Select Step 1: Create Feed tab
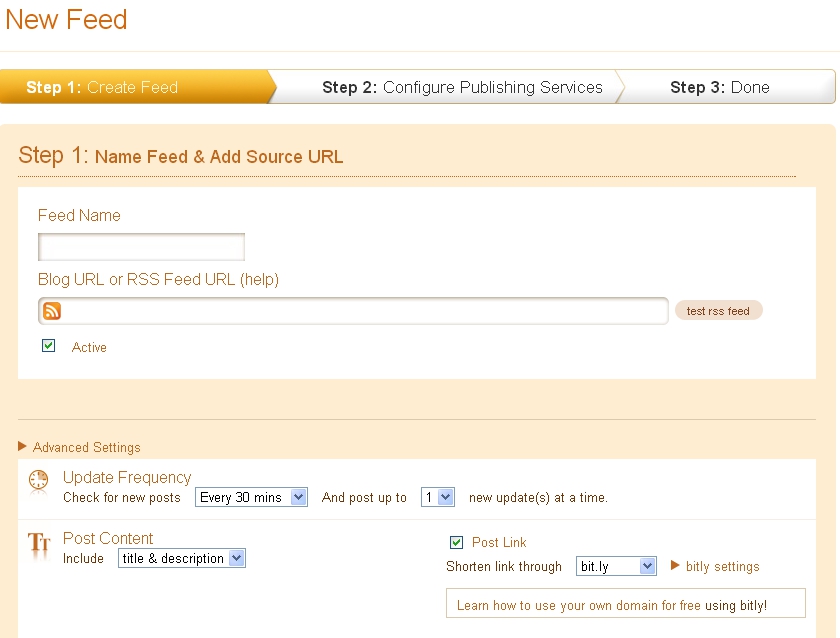 [x=137, y=87]
